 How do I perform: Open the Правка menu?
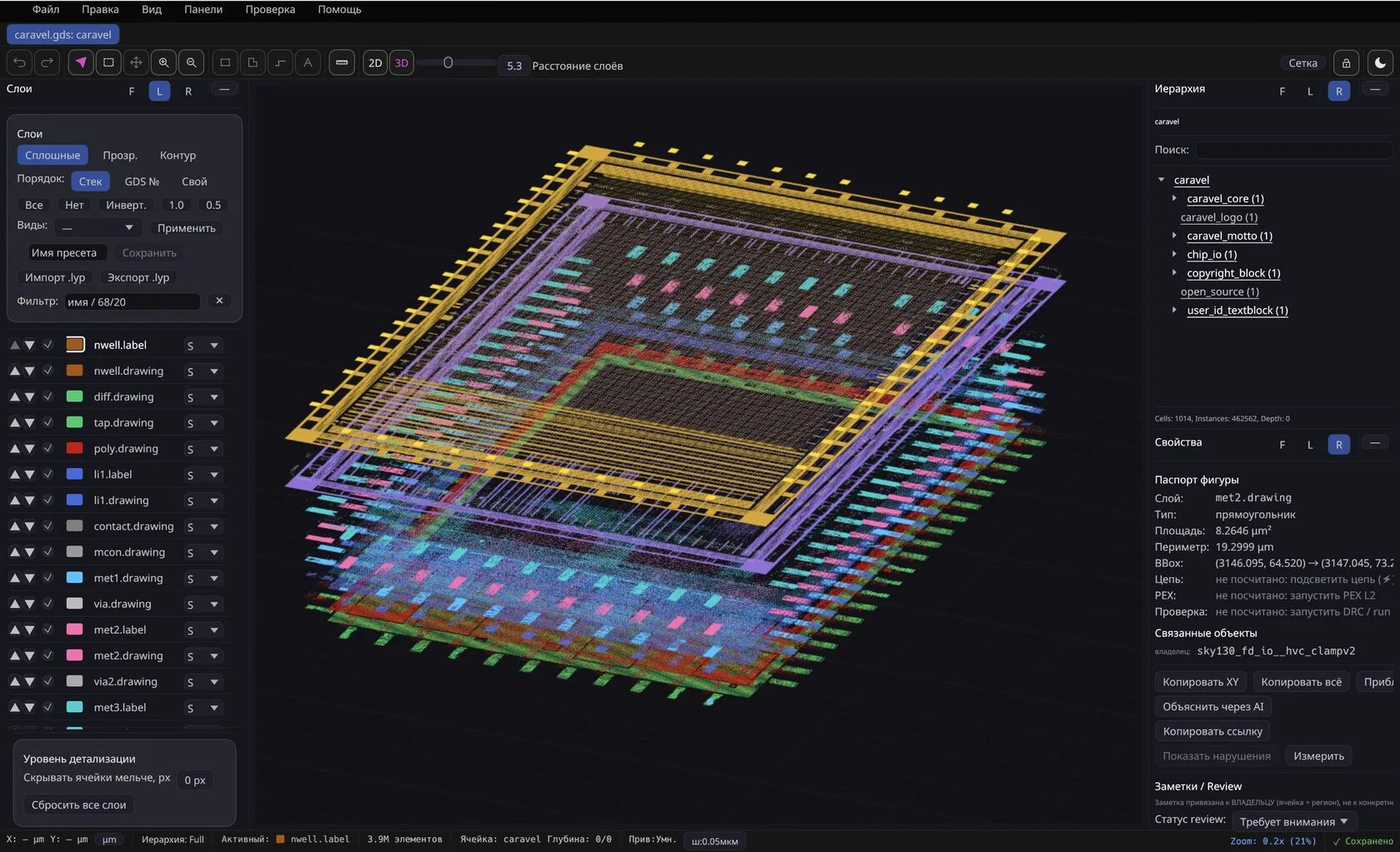(x=100, y=10)
